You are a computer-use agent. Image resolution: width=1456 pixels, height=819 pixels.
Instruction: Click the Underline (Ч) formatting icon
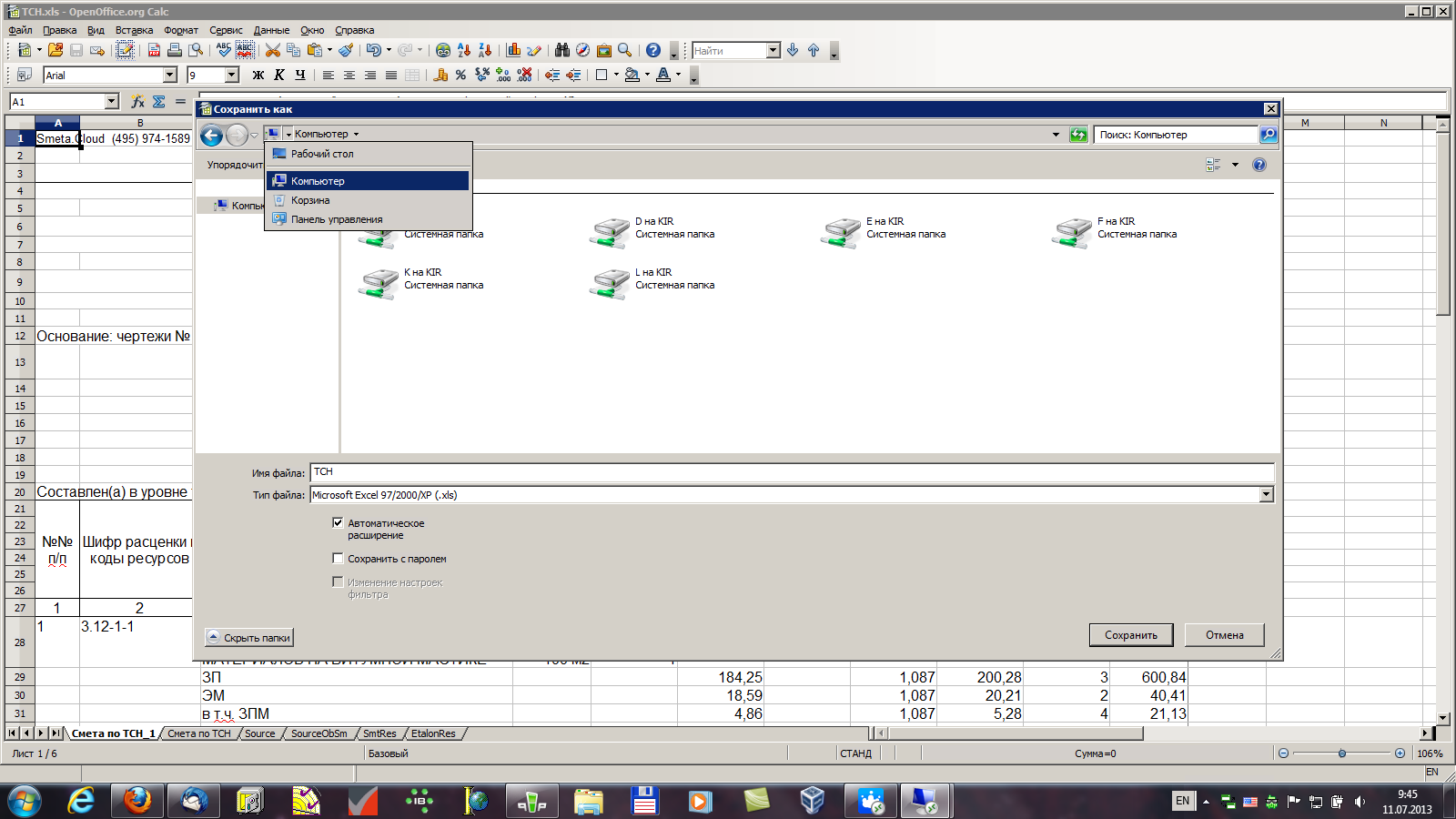(300, 75)
